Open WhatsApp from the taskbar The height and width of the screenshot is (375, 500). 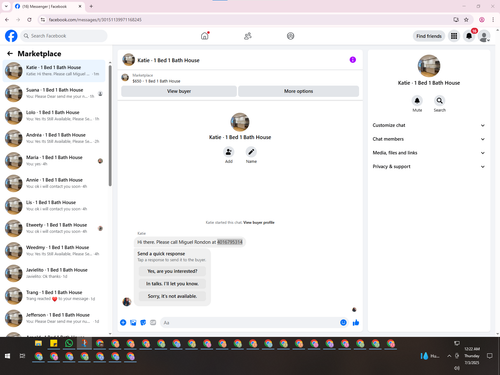[x=69, y=343]
